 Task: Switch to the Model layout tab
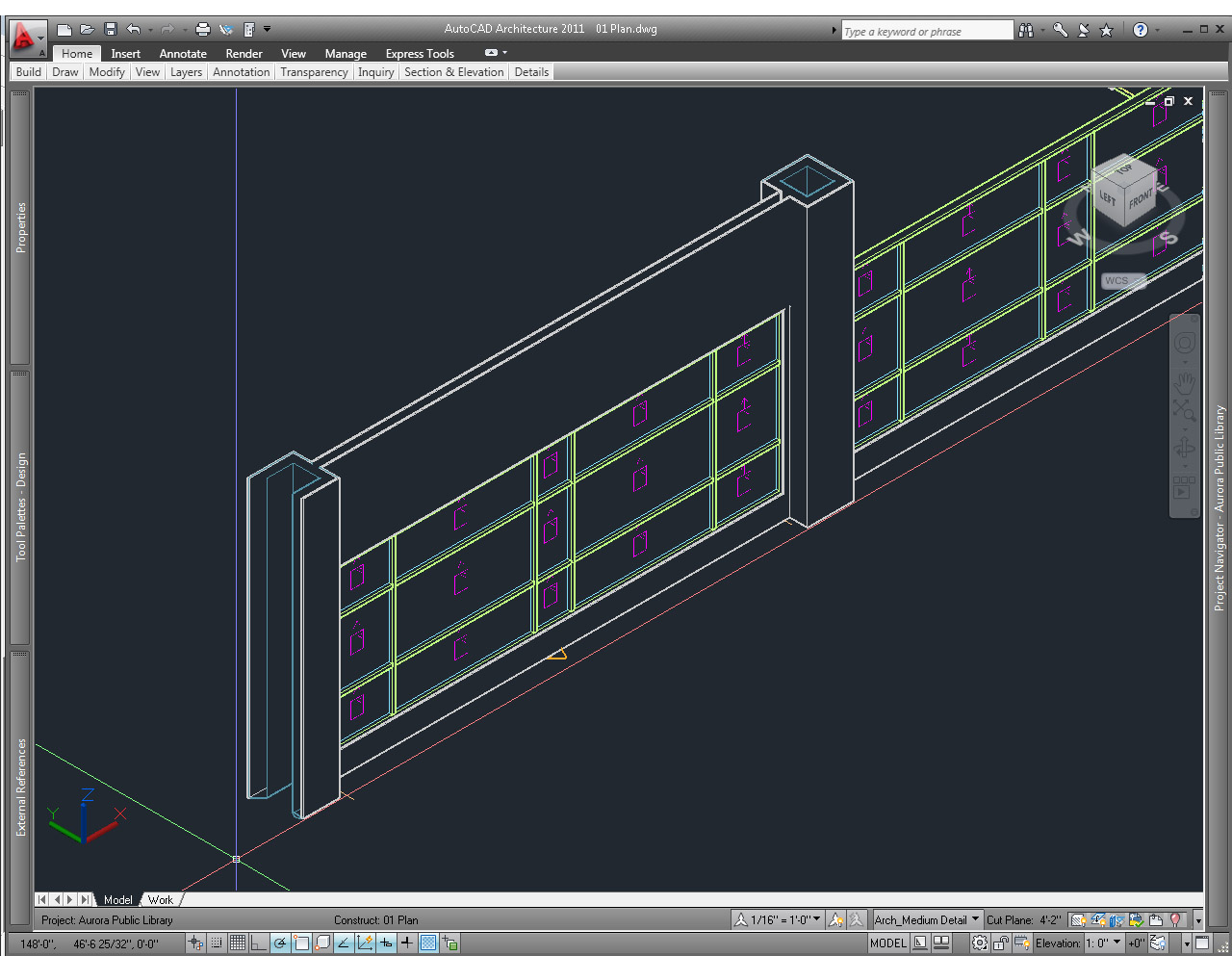118,900
